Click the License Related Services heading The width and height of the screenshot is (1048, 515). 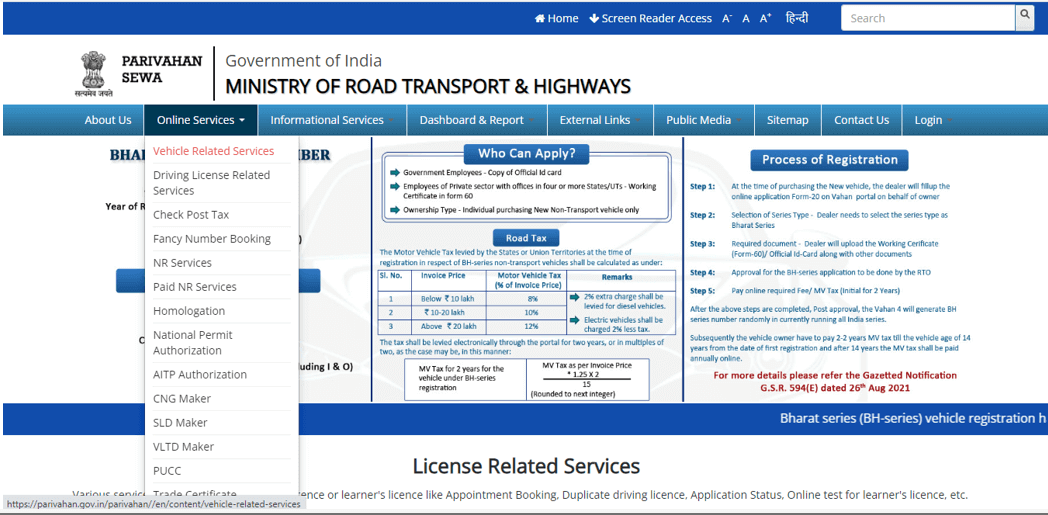(526, 466)
